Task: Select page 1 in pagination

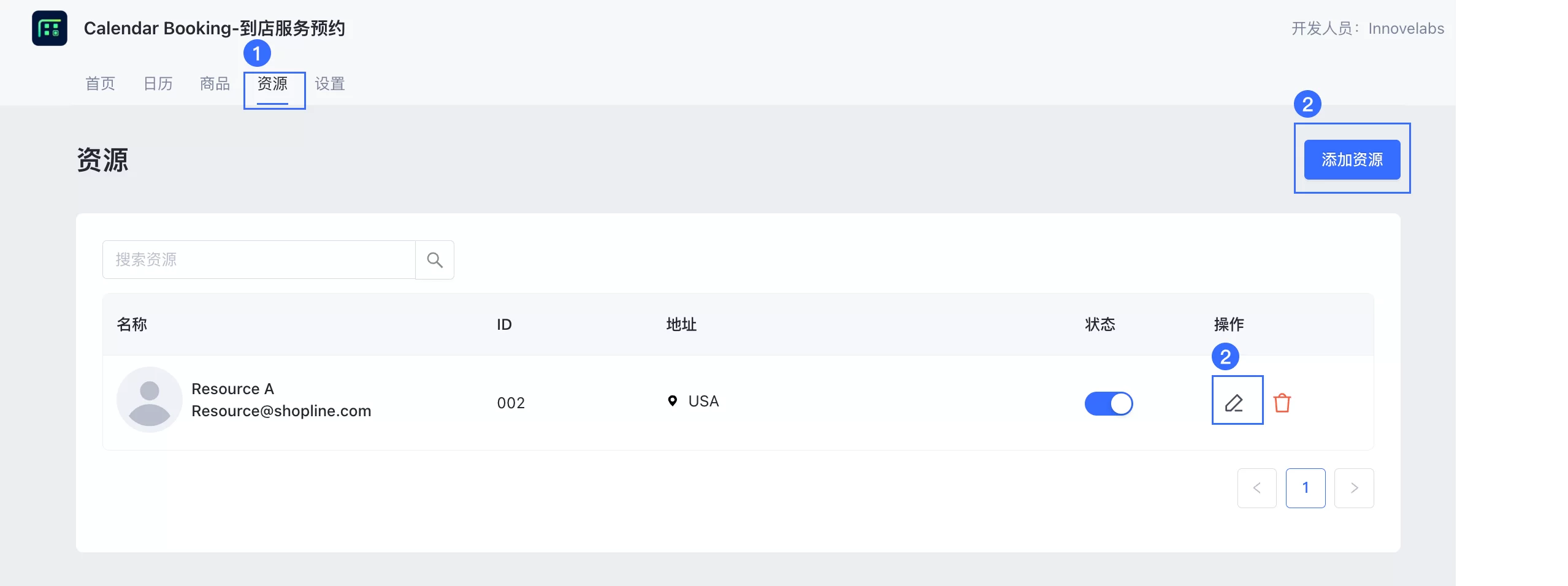Action: click(1306, 488)
